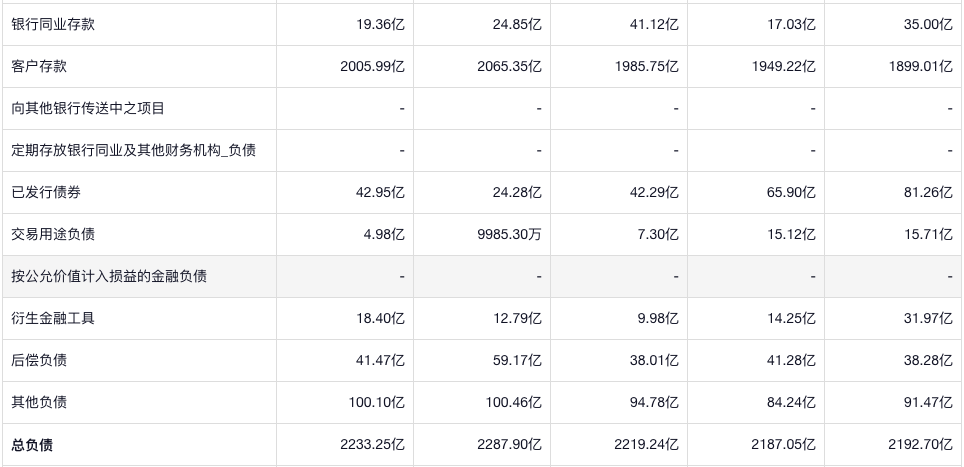Click the highlighted 按公允价值计入损益的金融负债 row label
The width and height of the screenshot is (964, 467).
click(x=109, y=276)
